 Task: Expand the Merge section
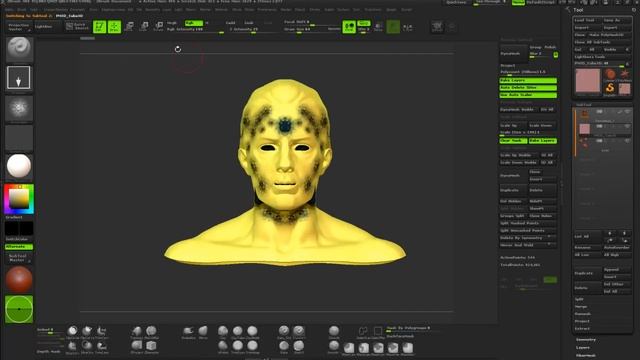[x=581, y=307]
